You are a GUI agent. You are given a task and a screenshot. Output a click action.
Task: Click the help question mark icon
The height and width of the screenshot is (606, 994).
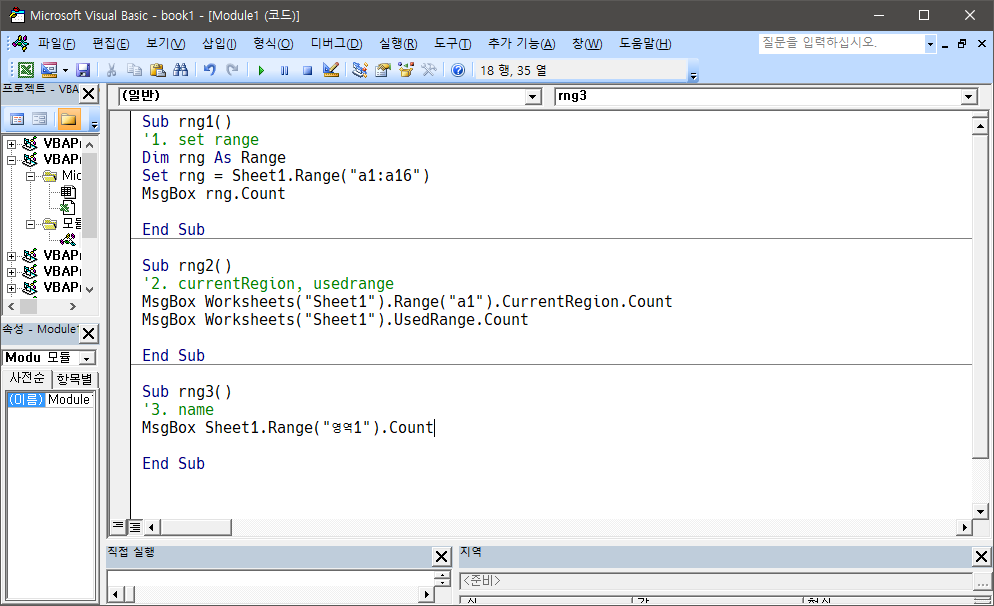point(458,70)
